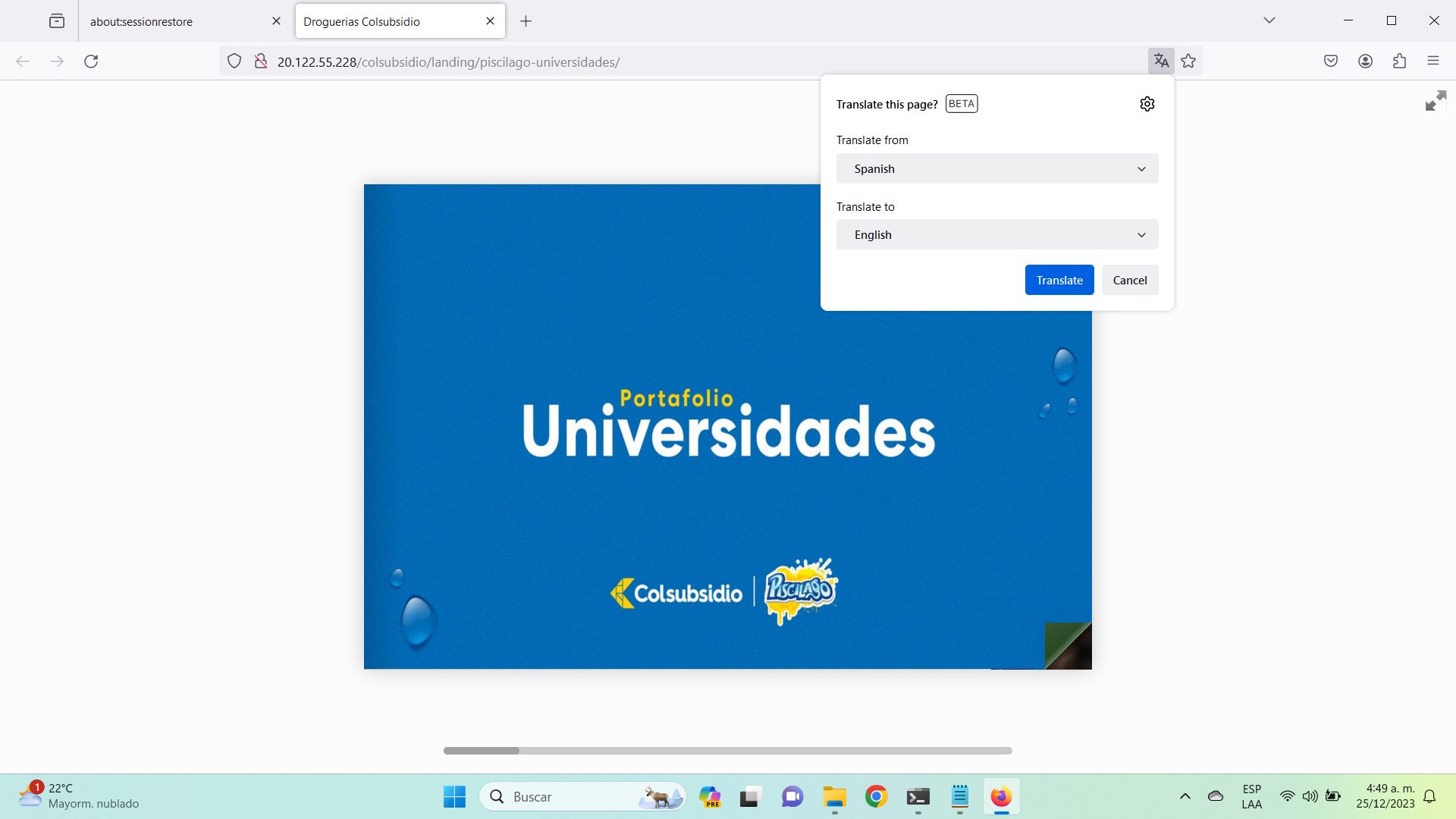Bookmark this page with star icon
1456x819 pixels.
tap(1188, 61)
